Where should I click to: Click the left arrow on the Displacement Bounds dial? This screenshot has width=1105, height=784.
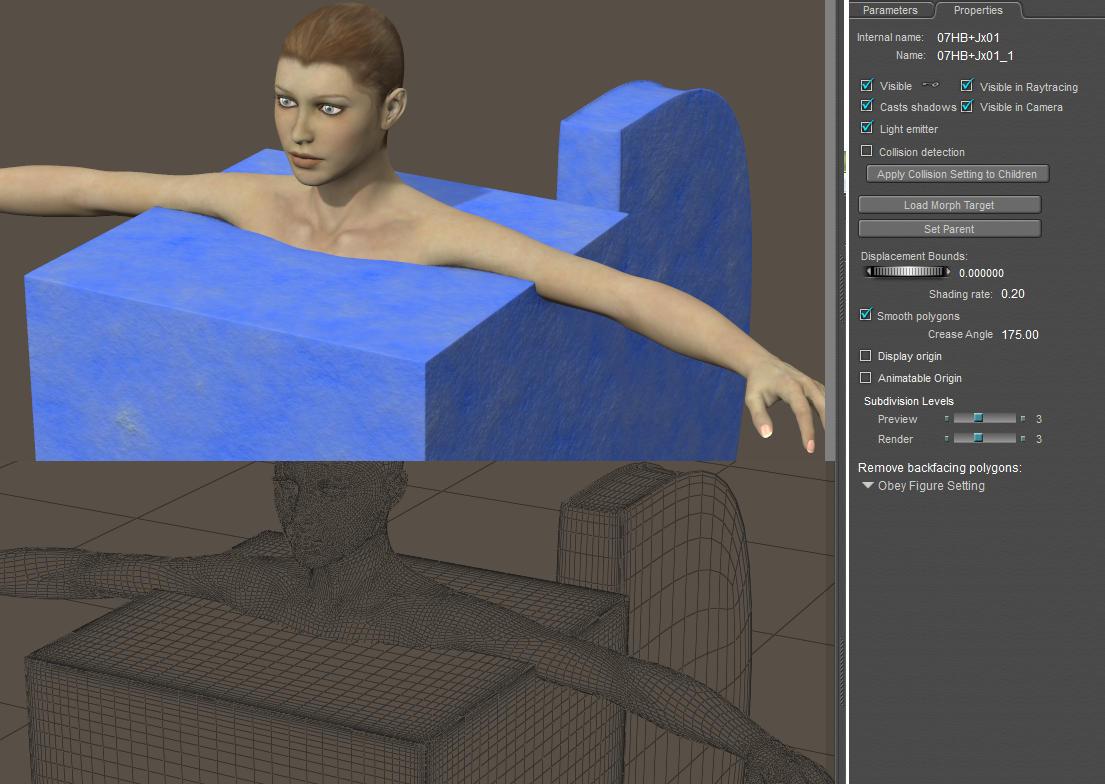(x=869, y=271)
